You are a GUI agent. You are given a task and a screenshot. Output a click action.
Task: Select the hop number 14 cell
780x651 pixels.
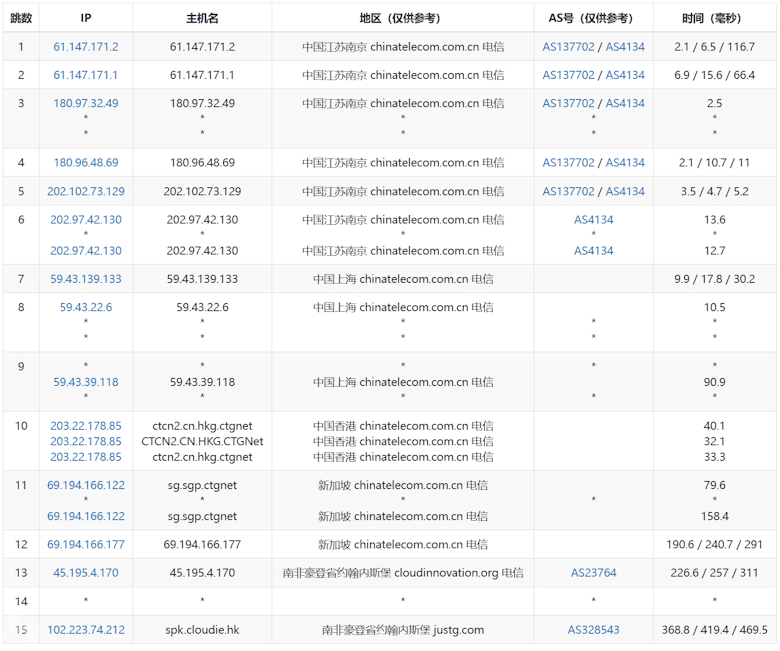[21, 602]
